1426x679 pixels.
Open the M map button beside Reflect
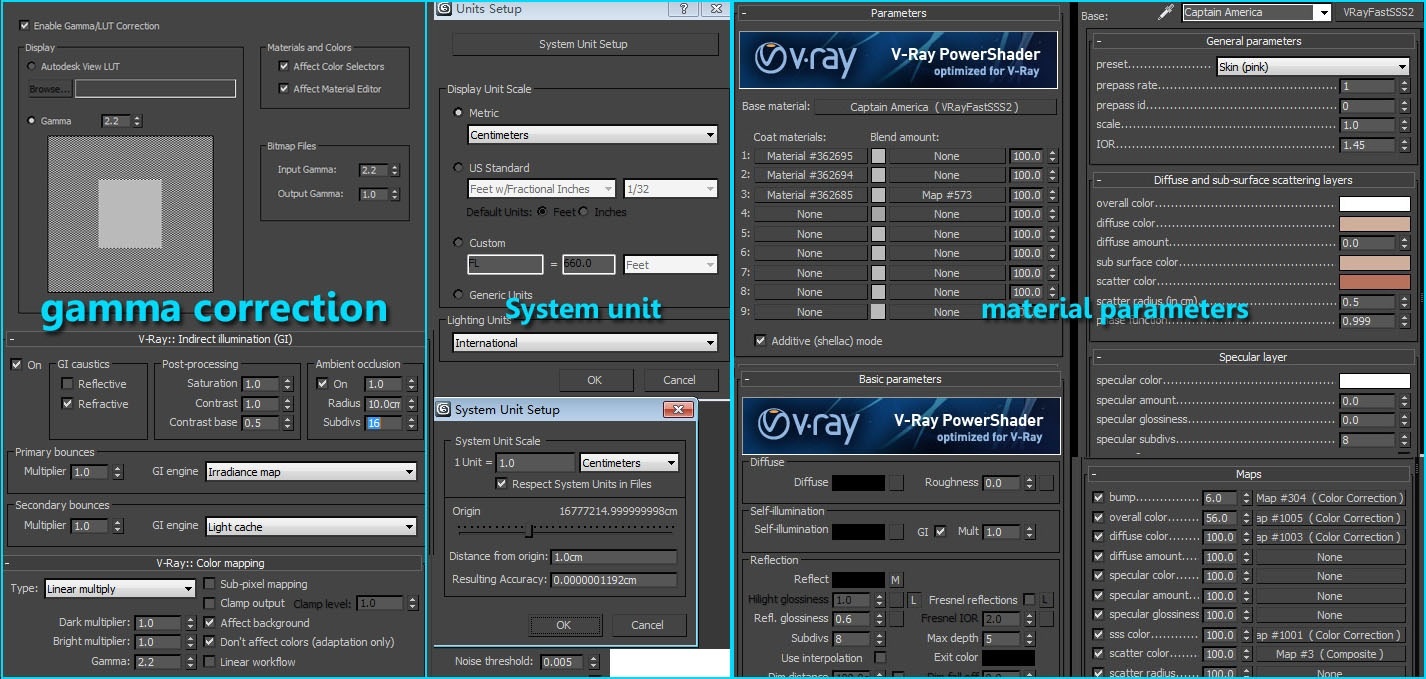pos(895,580)
